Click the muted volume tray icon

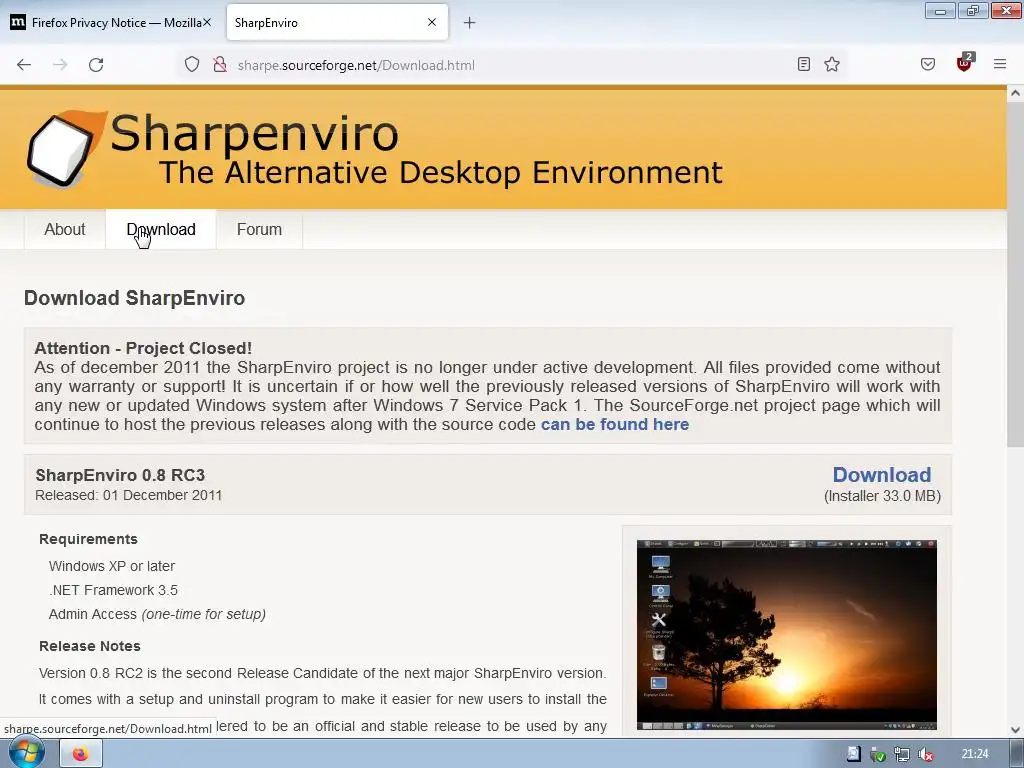925,755
